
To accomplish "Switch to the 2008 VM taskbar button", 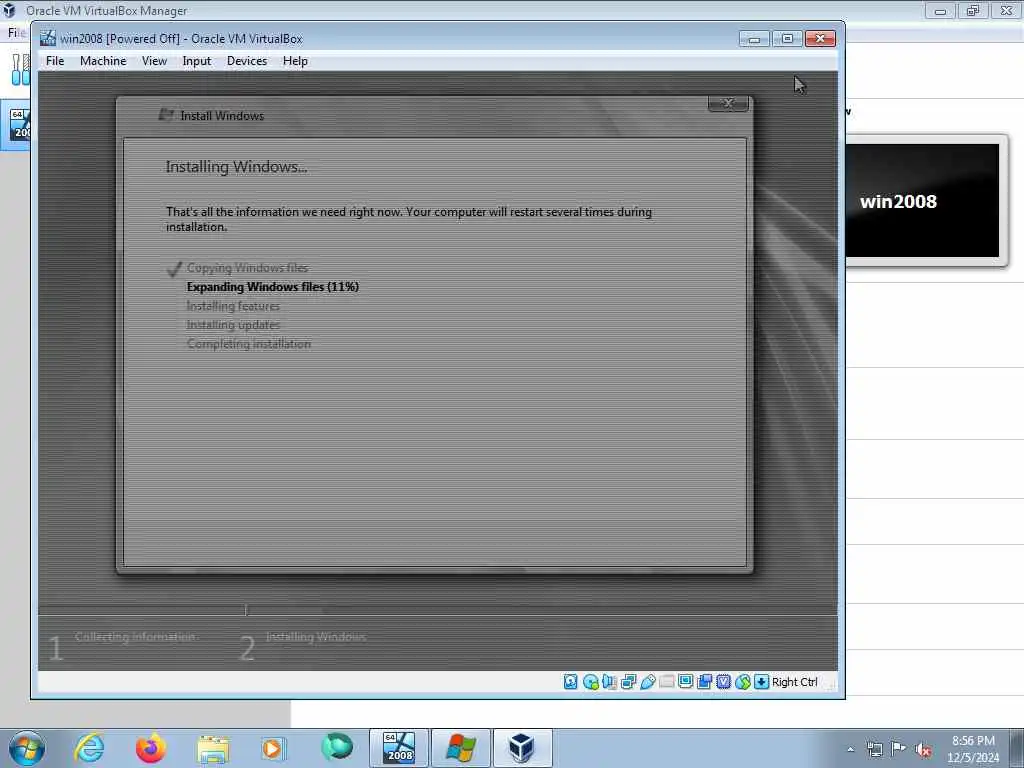I will (399, 748).
